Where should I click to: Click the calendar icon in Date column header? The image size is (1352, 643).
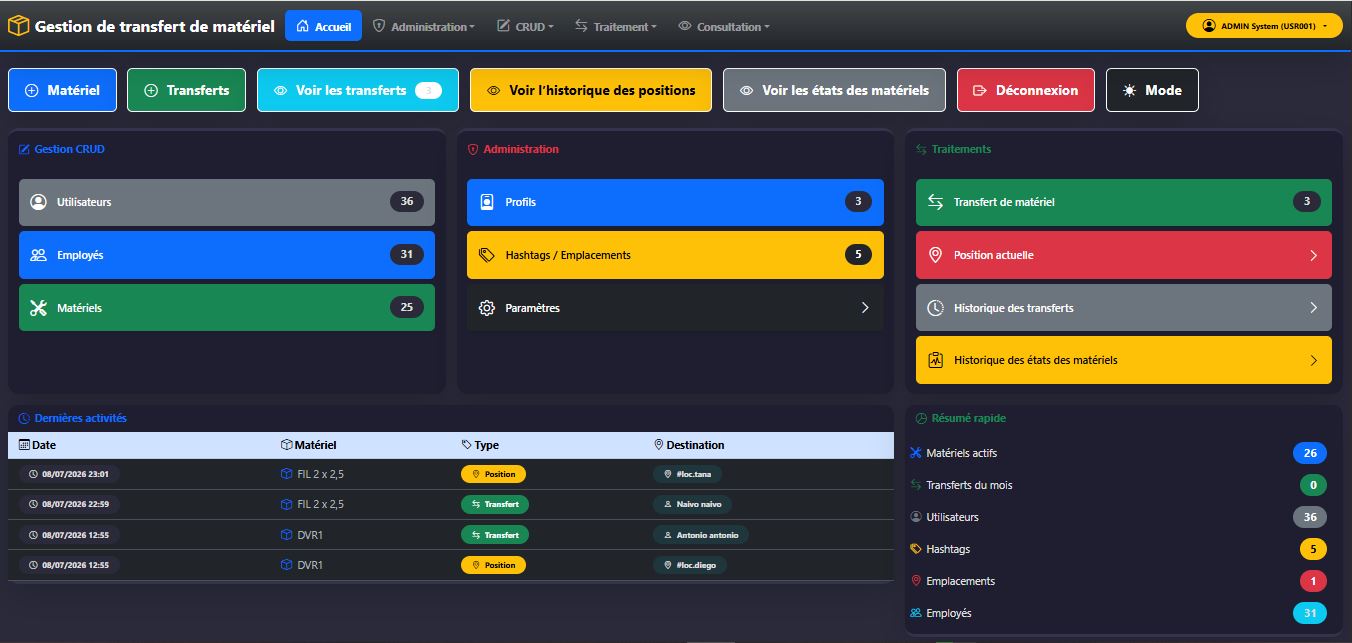tap(24, 445)
